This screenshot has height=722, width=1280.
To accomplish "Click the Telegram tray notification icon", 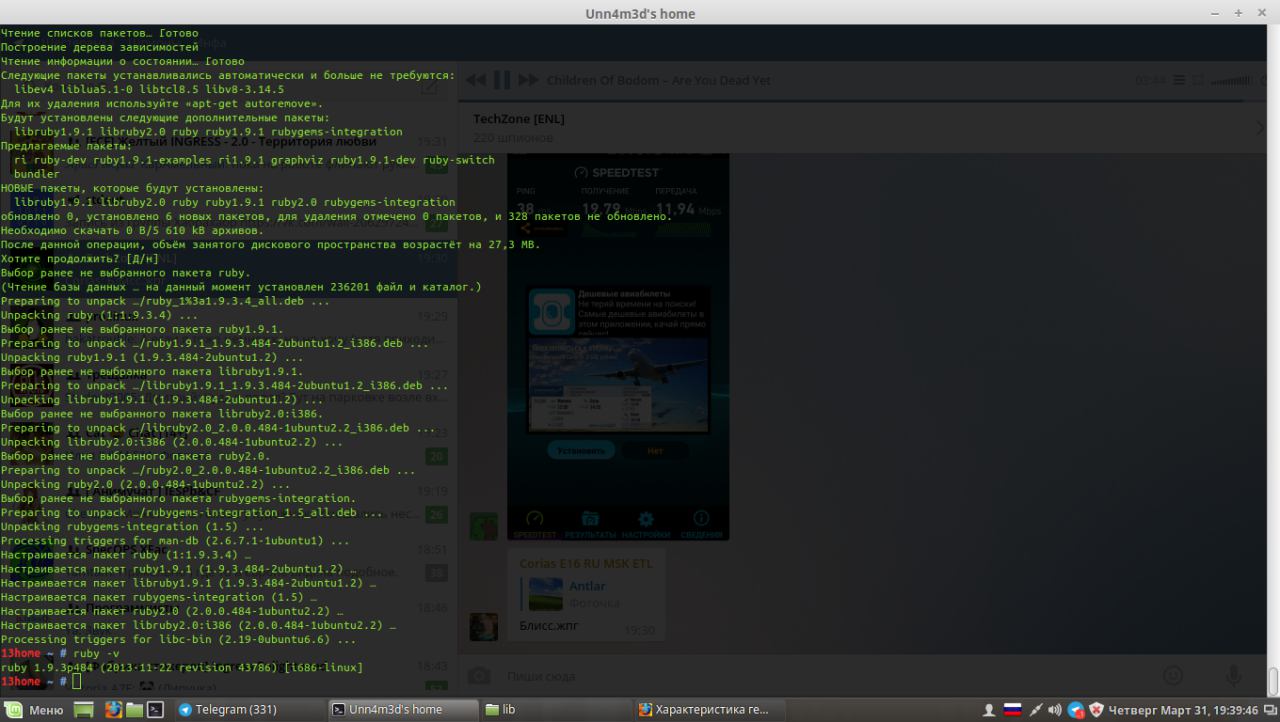I will [x=1076, y=710].
